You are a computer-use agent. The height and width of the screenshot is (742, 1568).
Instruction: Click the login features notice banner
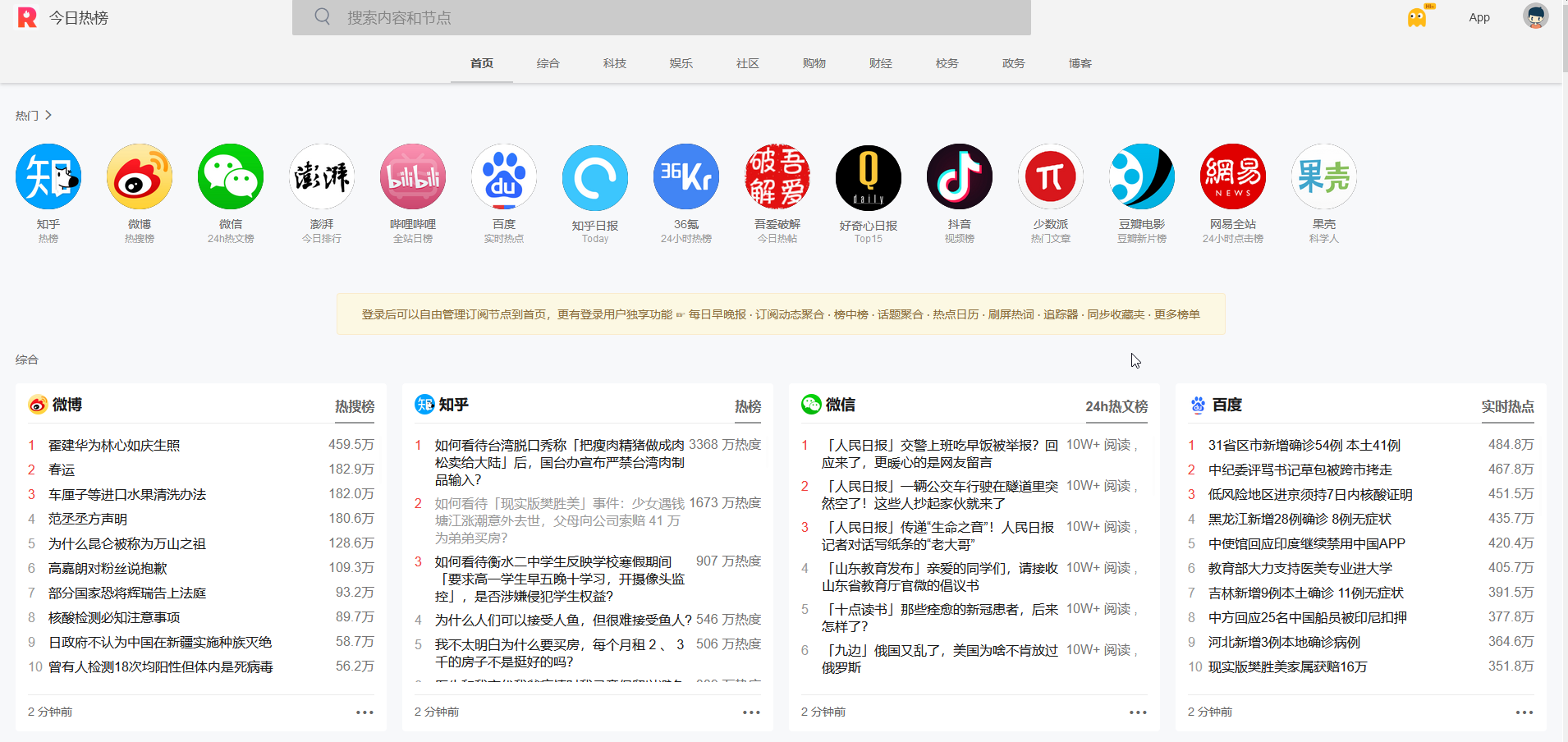pos(781,314)
